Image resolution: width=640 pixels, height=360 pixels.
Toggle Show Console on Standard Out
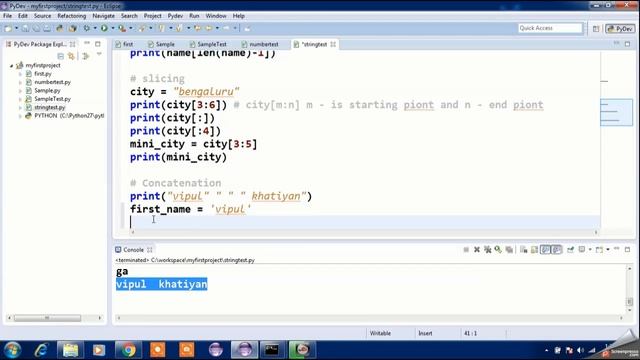(545, 249)
